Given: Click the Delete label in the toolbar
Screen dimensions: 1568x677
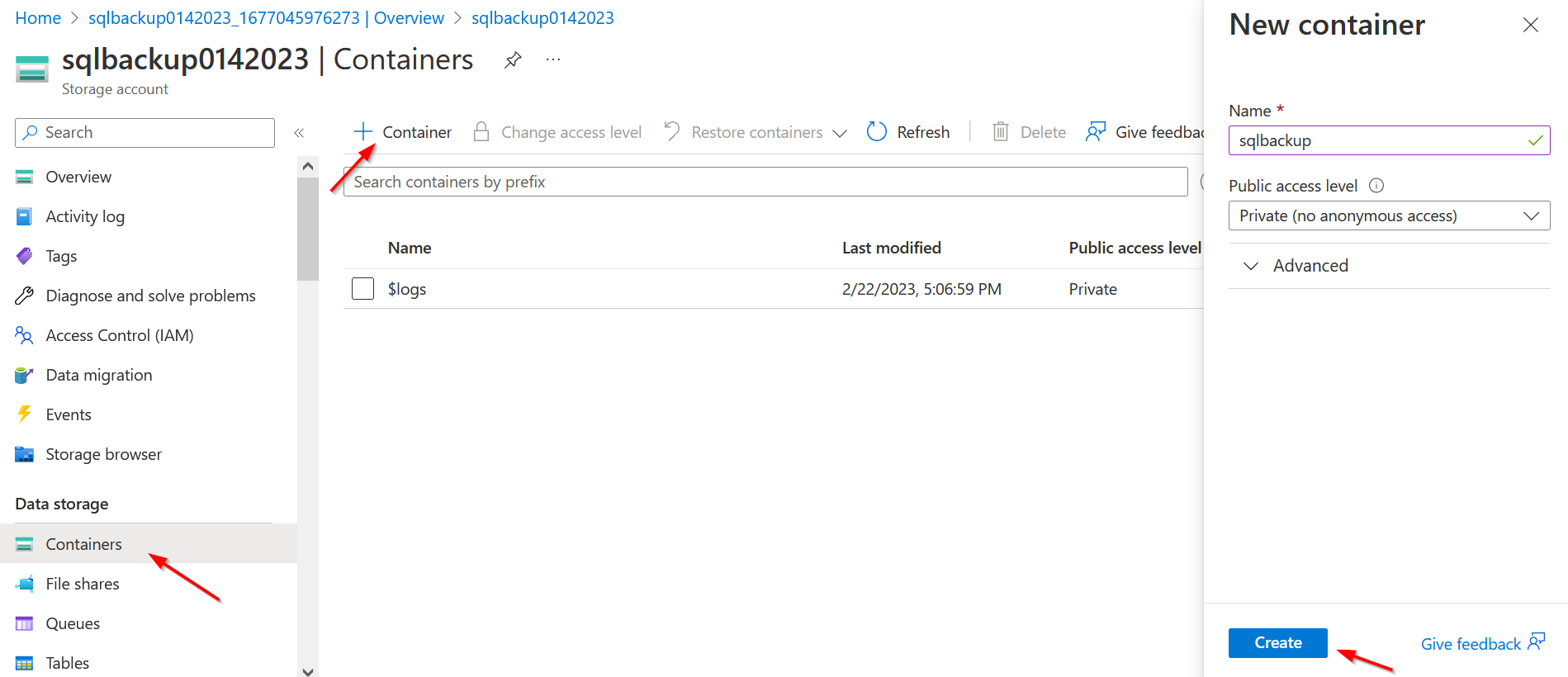Looking at the screenshot, I should 1043,132.
